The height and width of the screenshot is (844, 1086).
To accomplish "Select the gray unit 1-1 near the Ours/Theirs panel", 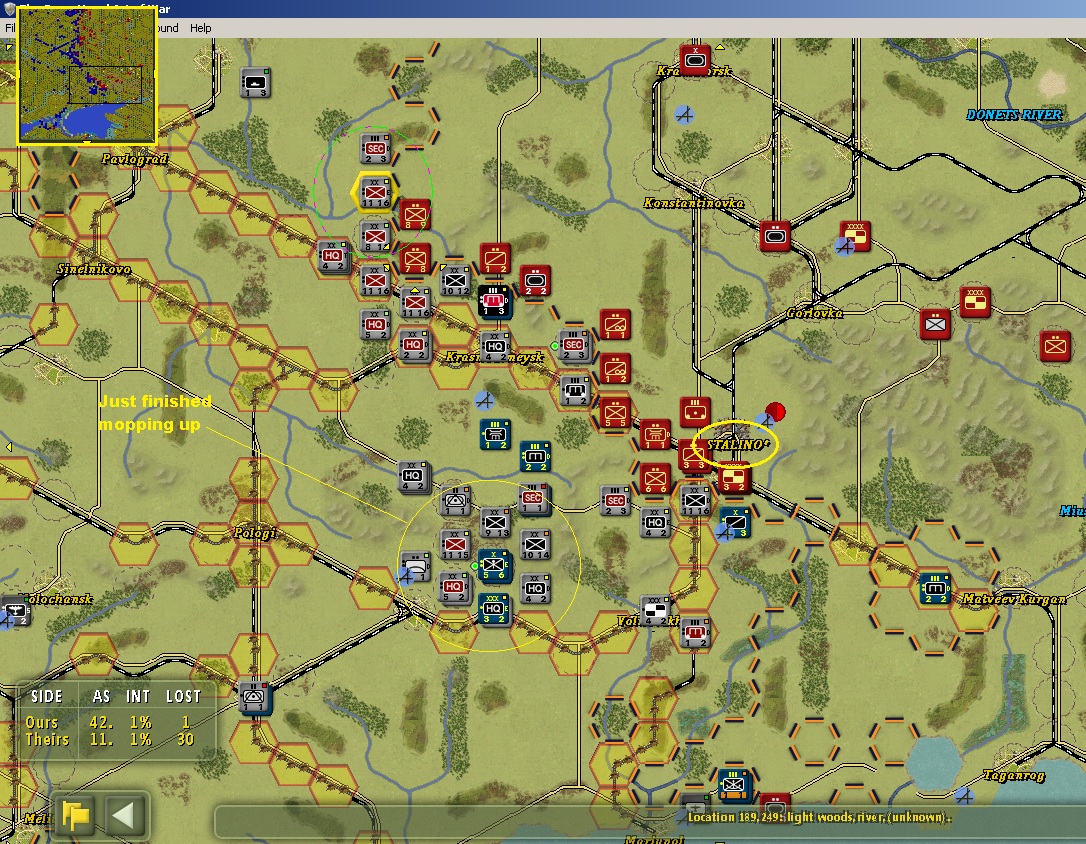I will pyautogui.click(x=255, y=697).
